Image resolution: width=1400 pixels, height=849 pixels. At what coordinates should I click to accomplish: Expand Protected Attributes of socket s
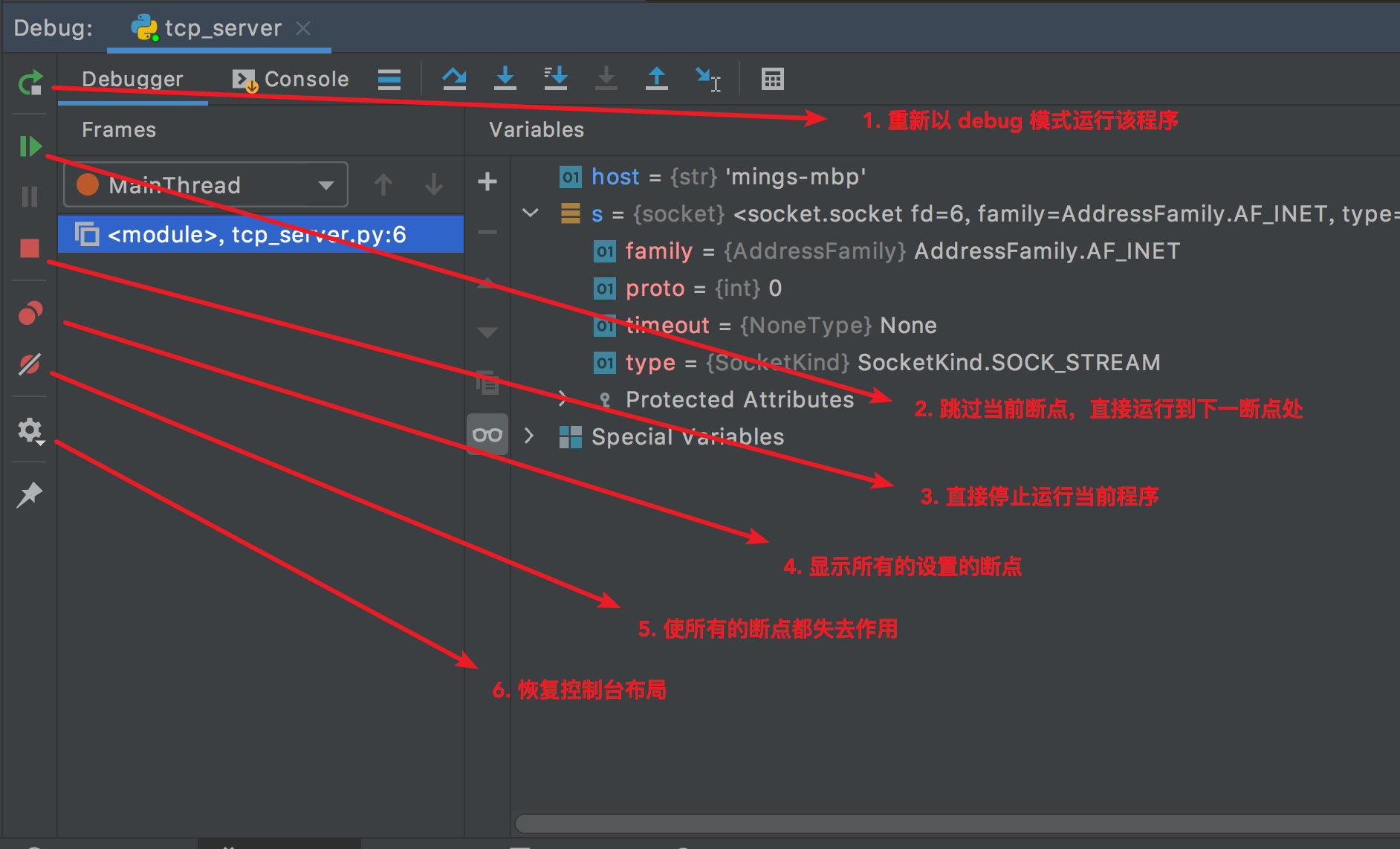pos(563,399)
